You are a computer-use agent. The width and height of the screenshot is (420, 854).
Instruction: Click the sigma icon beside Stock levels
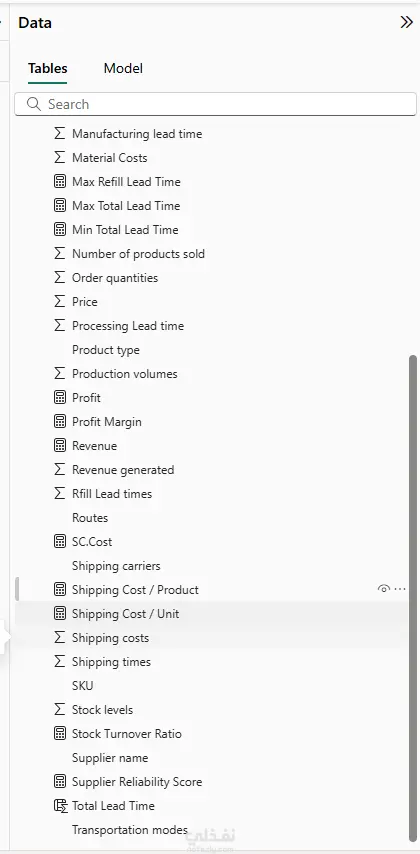tap(60, 710)
